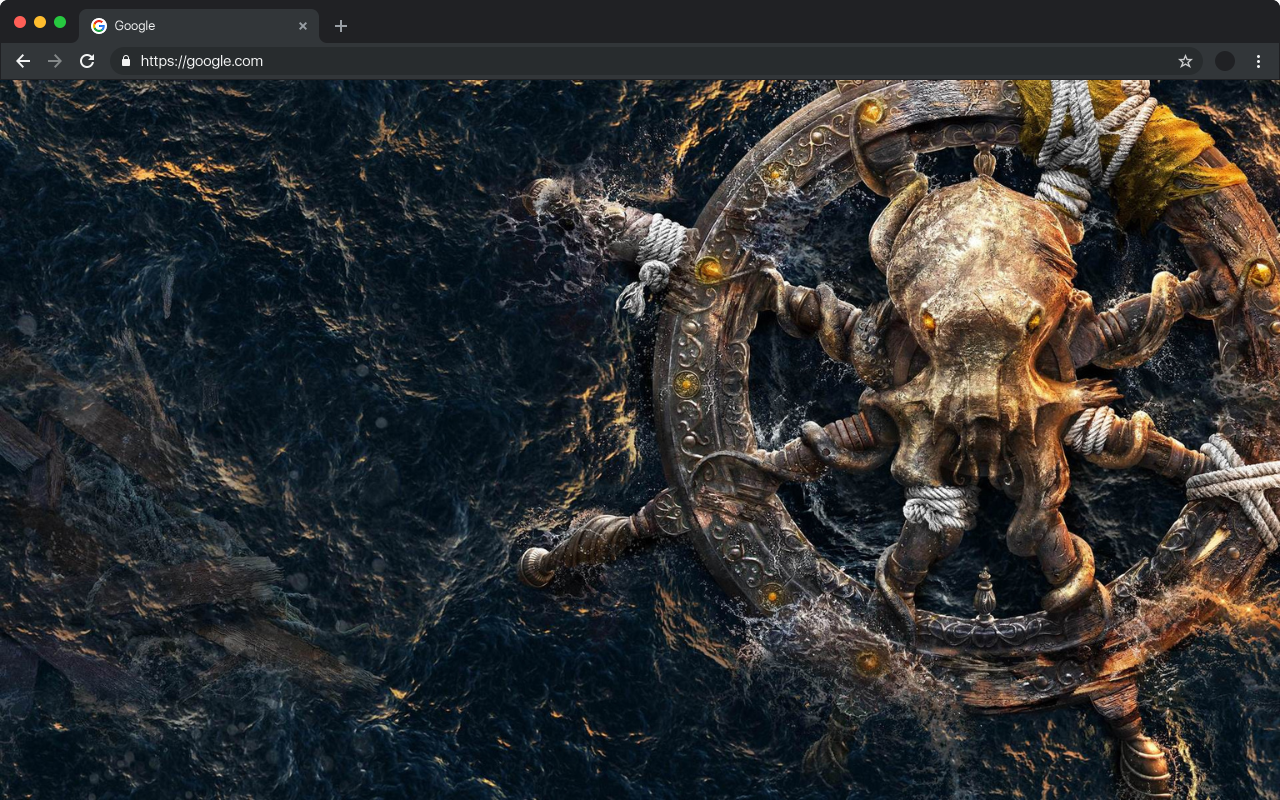Bookmark this page with the star icon
Viewport: 1280px width, 800px height.
click(x=1185, y=61)
